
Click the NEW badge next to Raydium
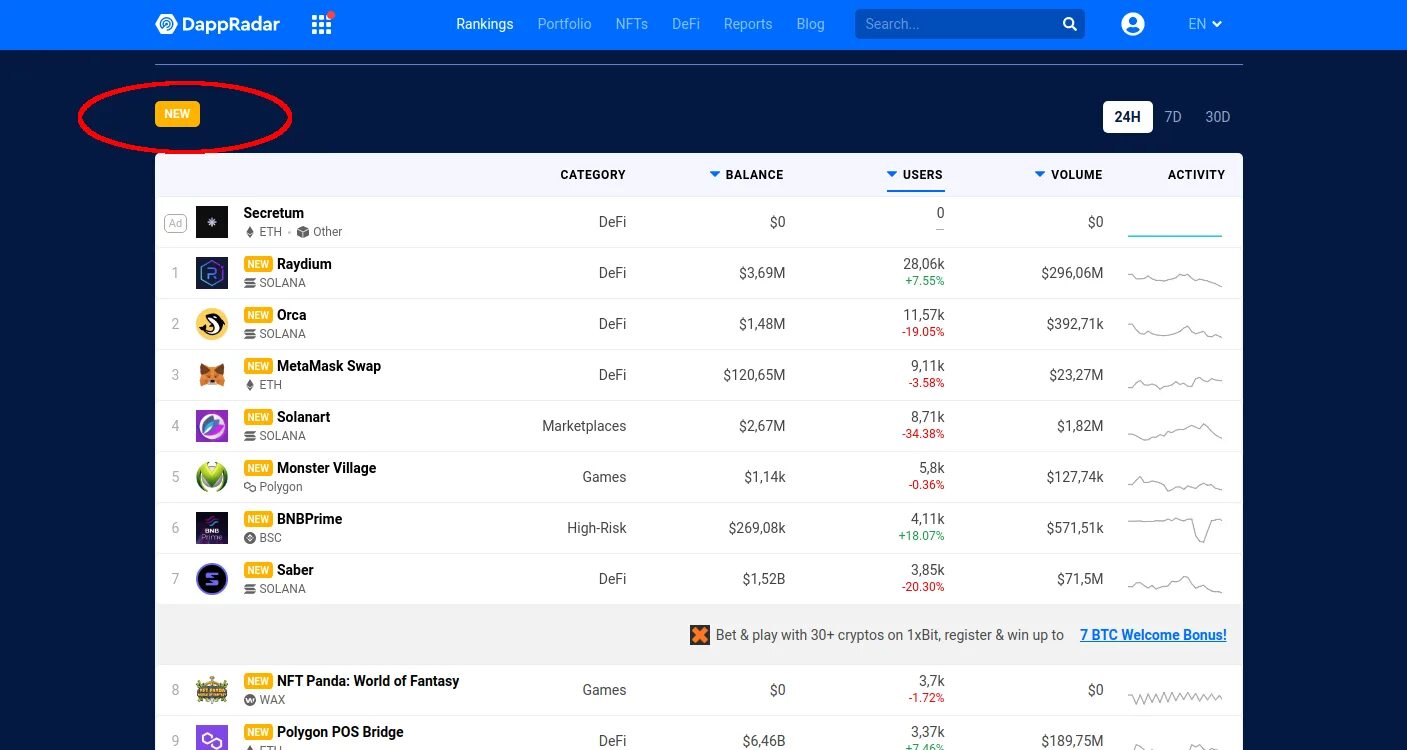[x=258, y=264]
